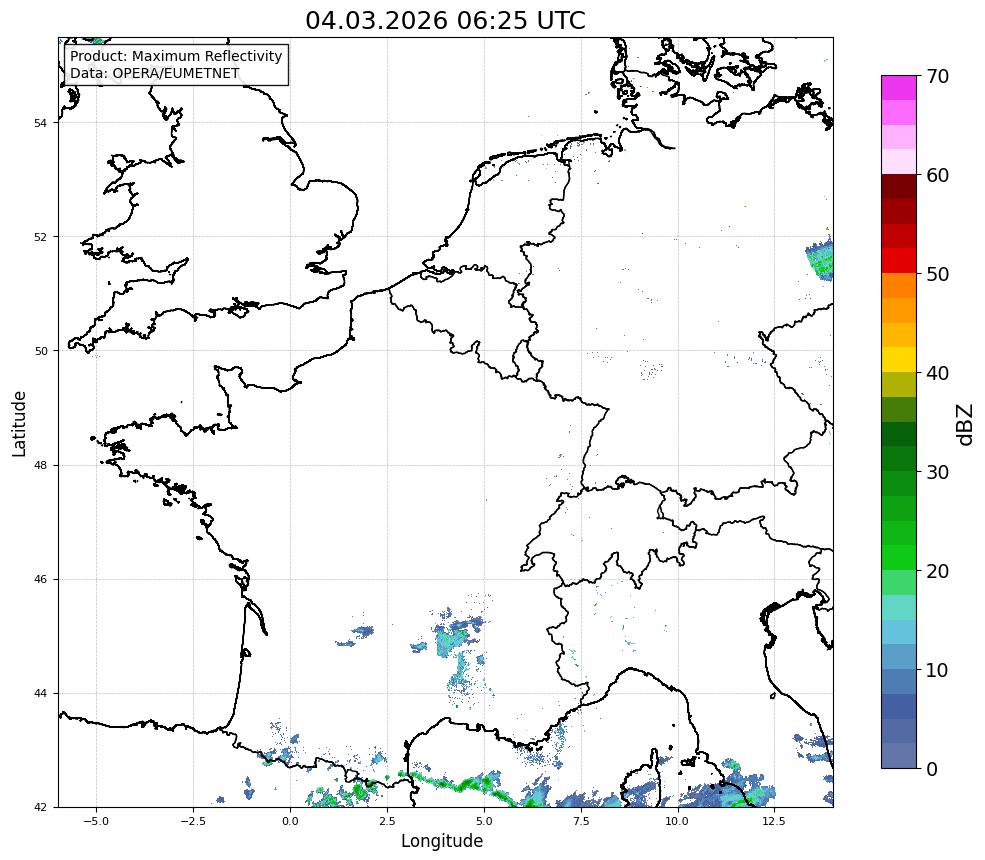Click the latitude tick label 46

point(40,579)
